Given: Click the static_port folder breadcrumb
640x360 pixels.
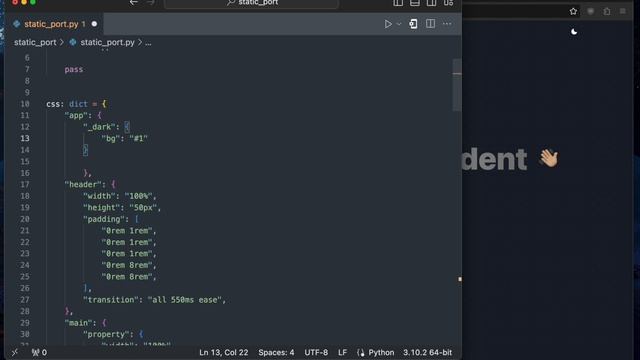Looking at the screenshot, I should point(35,42).
